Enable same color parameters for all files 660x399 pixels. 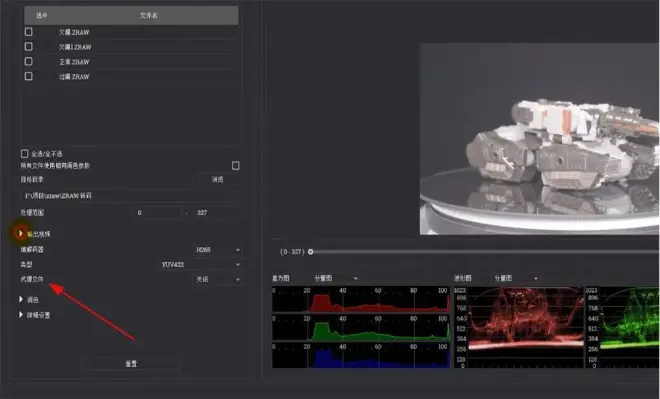[x=236, y=165]
